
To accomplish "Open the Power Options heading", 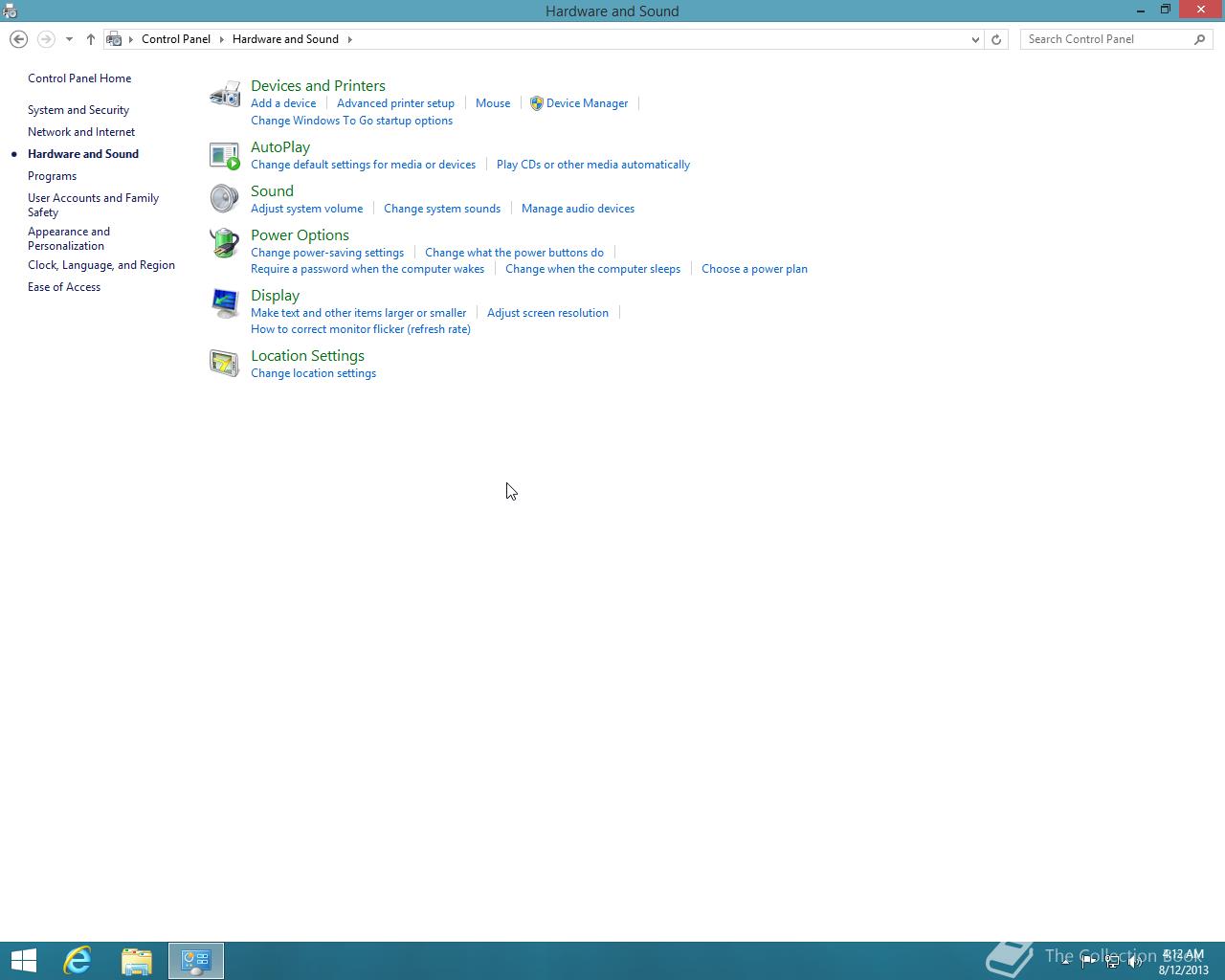I will (x=300, y=235).
